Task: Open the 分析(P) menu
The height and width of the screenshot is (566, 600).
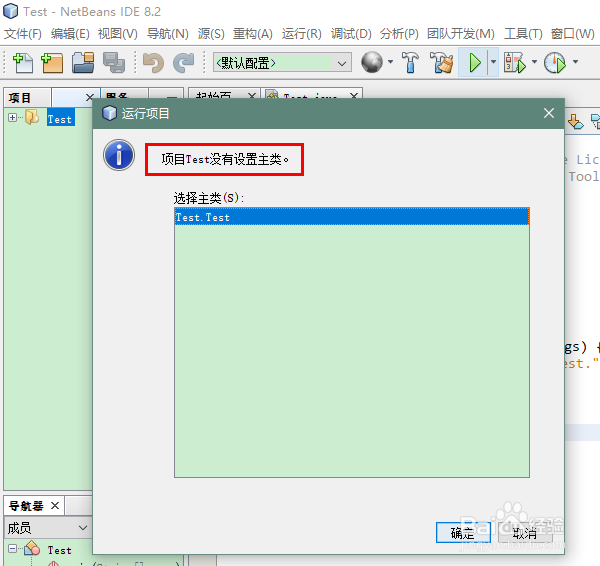Action: tap(399, 34)
